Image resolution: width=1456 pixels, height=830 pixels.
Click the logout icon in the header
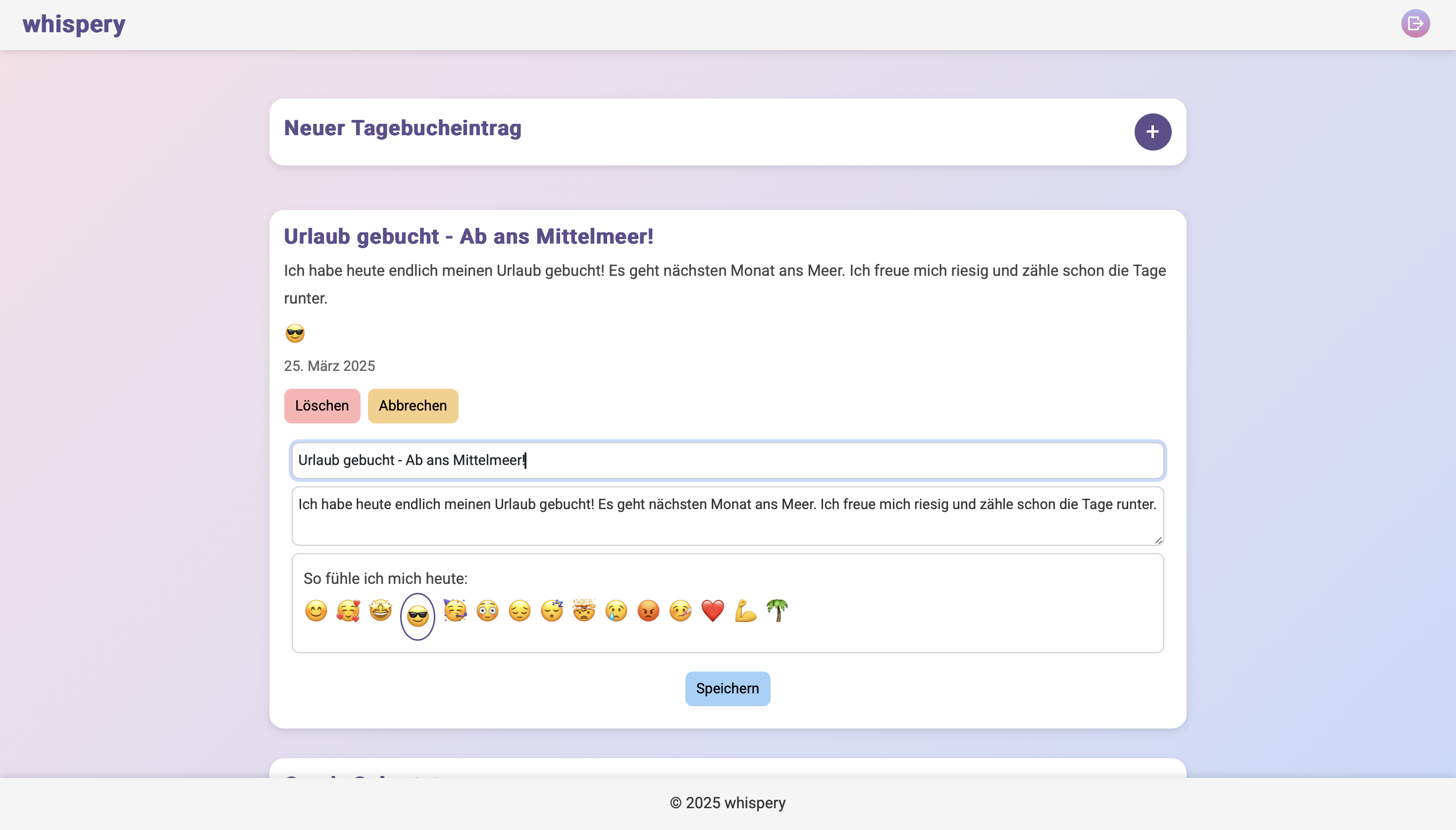pos(1415,23)
